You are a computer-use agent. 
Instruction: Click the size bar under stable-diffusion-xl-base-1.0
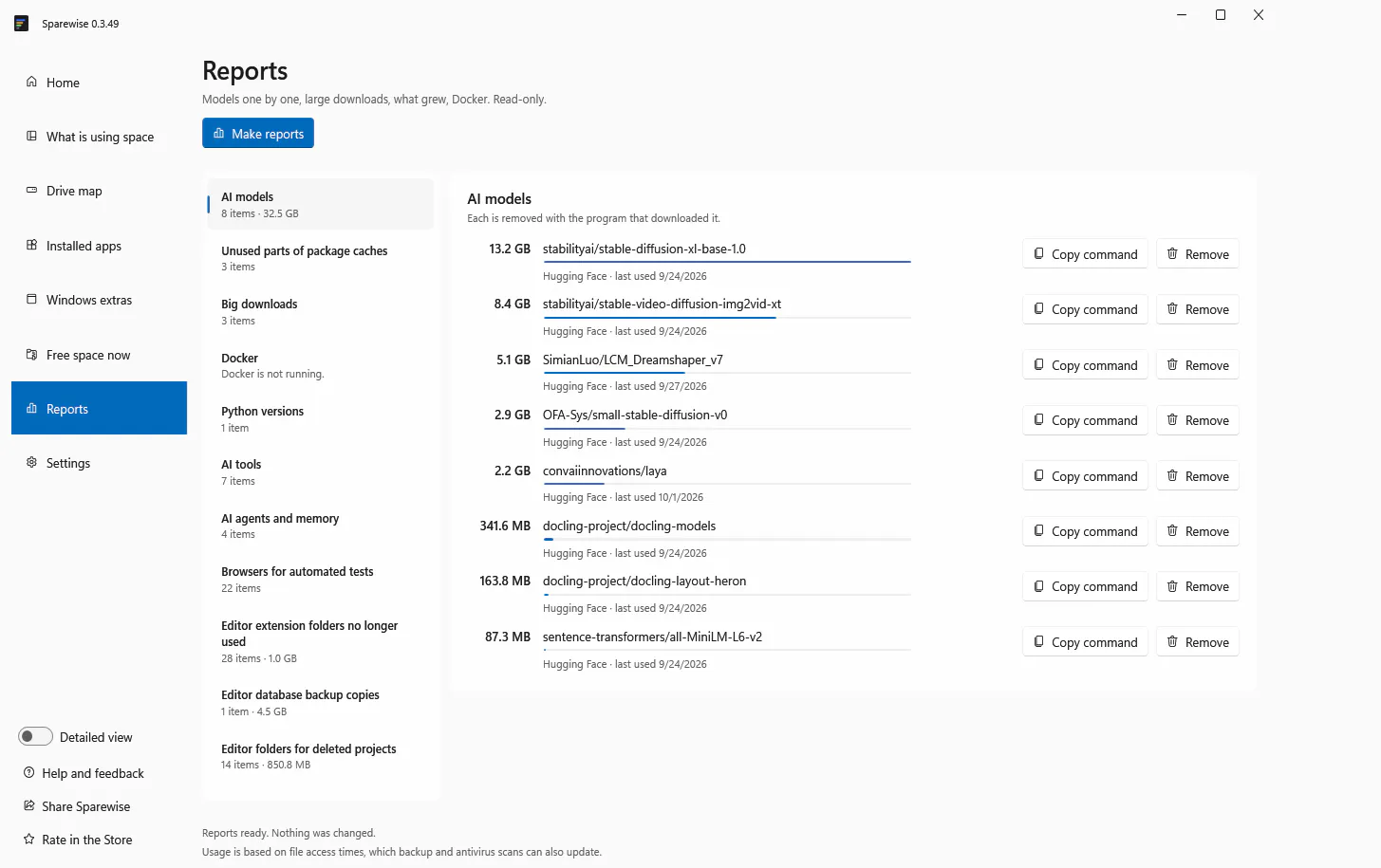click(727, 262)
